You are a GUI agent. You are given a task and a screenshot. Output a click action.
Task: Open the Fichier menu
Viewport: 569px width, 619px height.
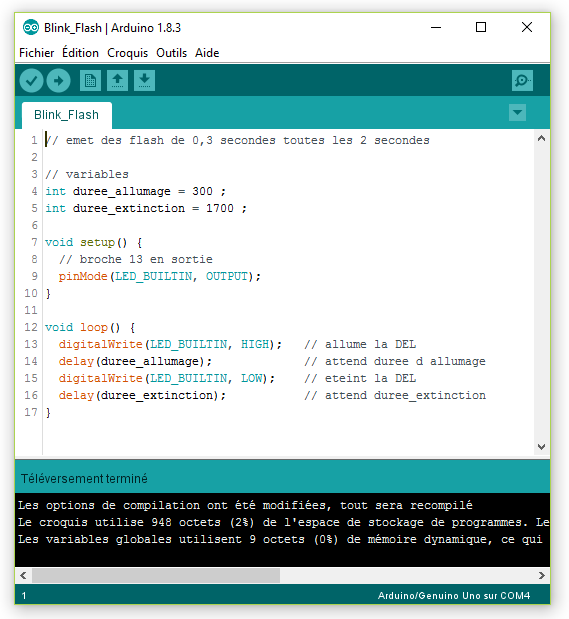click(x=37, y=53)
